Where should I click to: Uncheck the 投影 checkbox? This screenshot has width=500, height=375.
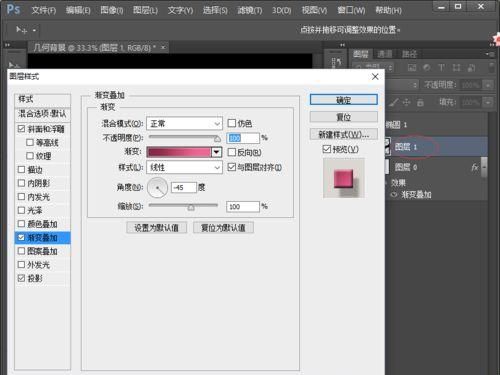21,278
